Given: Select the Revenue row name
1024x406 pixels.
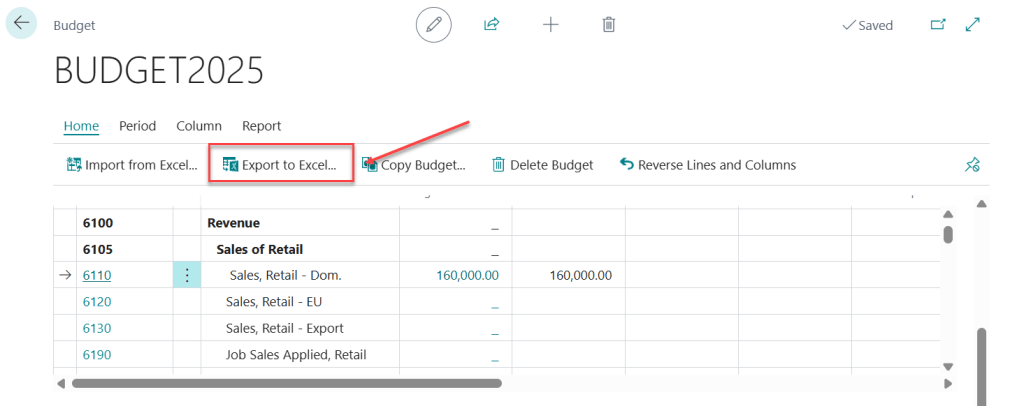Looking at the screenshot, I should pos(233,223).
